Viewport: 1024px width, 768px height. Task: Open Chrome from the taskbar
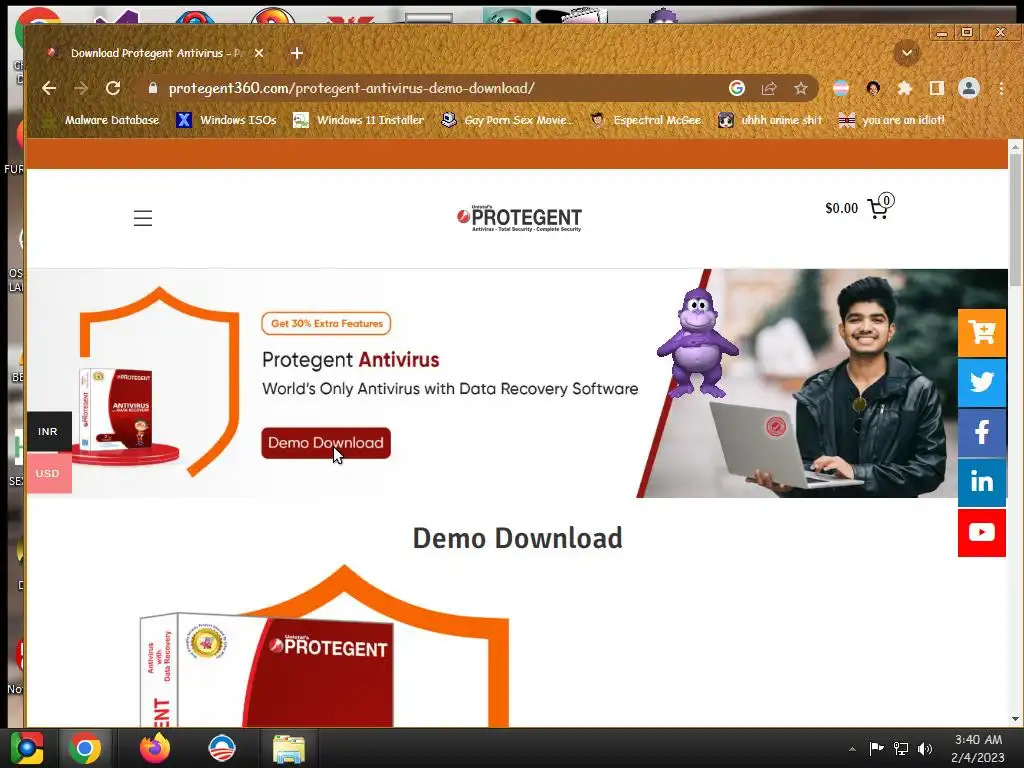(85, 748)
